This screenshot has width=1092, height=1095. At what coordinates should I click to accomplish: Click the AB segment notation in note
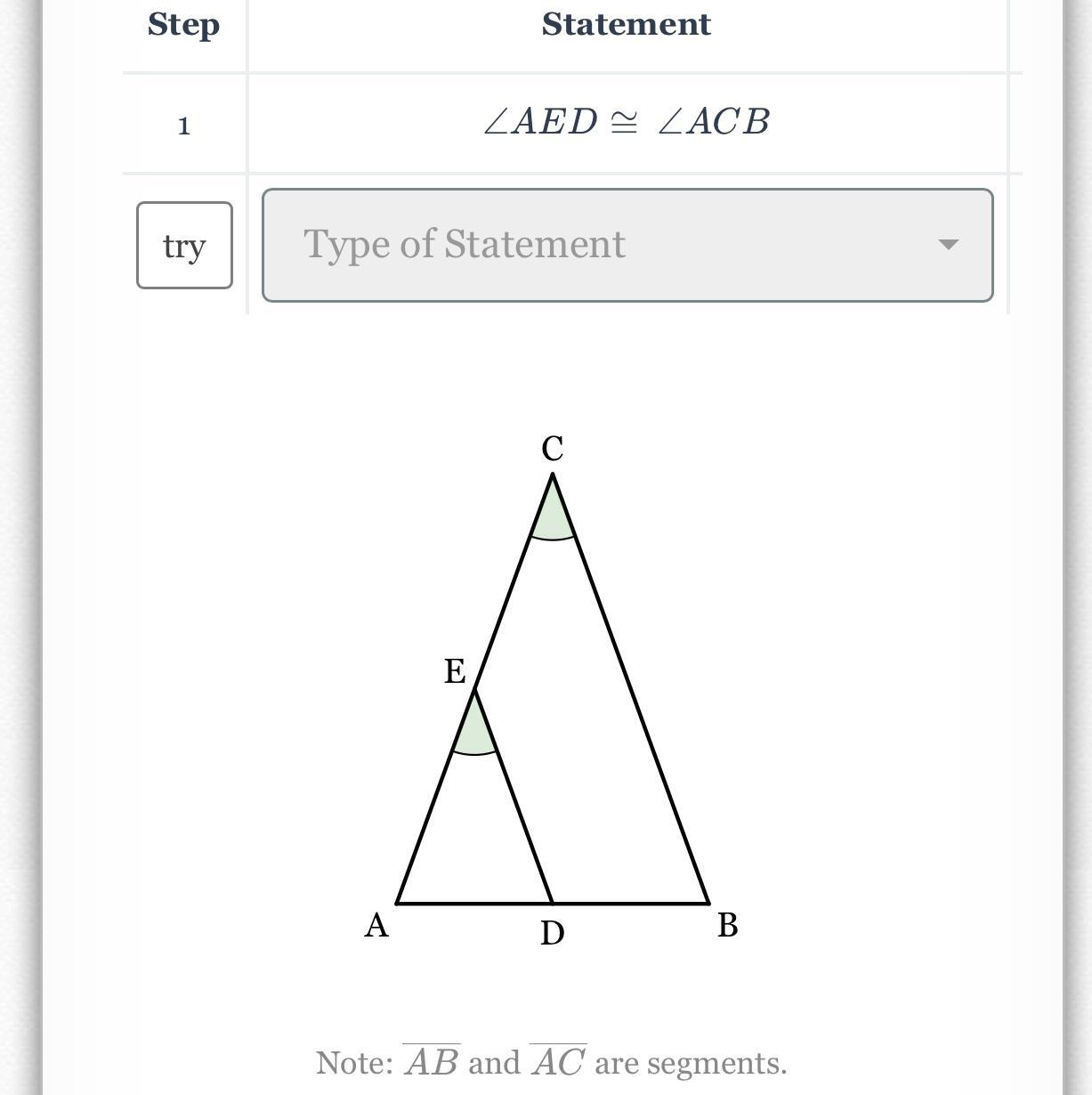pos(432,1062)
